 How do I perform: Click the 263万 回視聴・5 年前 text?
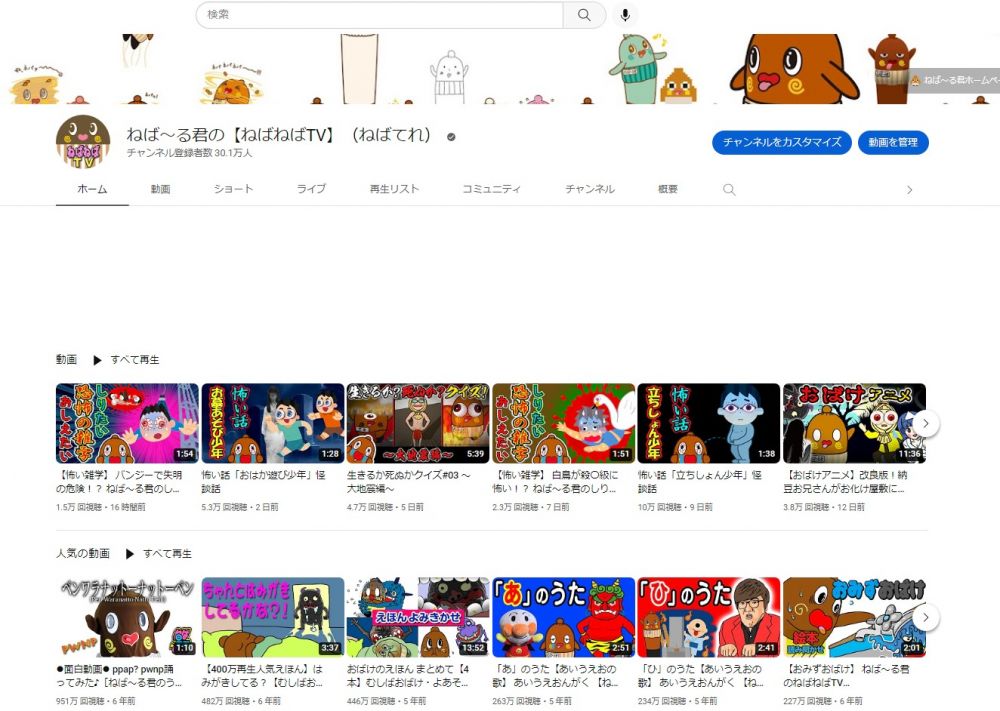click(532, 701)
